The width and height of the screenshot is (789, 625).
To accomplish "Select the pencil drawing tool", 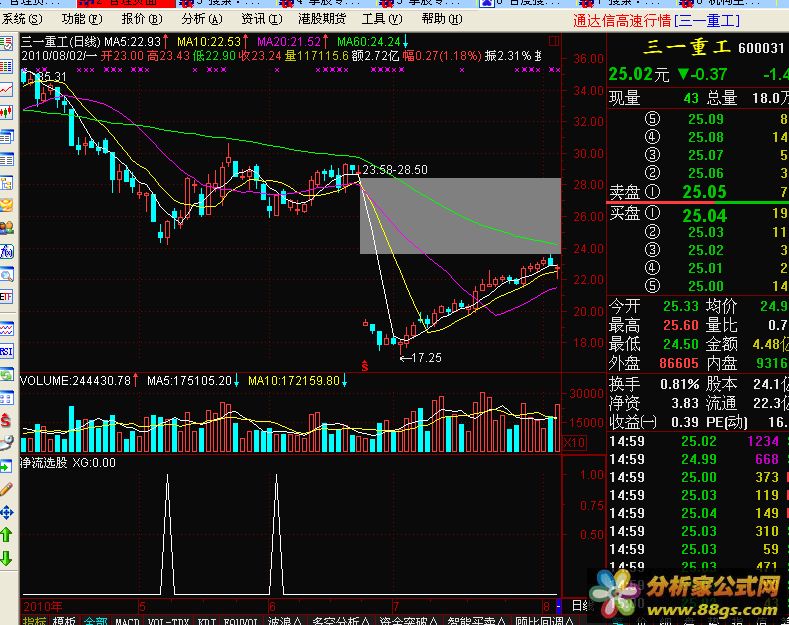I will [6, 489].
